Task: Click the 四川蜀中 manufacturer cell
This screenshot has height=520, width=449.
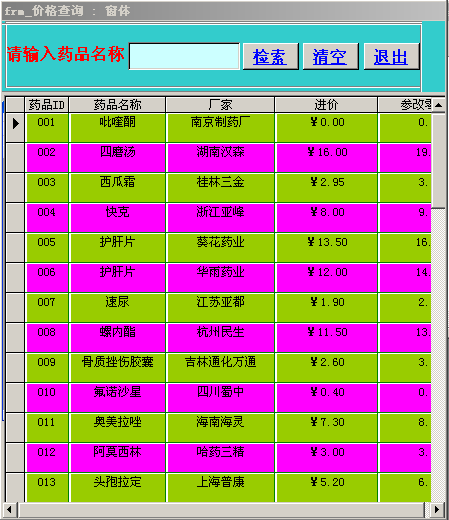Action: pyautogui.click(x=221, y=398)
